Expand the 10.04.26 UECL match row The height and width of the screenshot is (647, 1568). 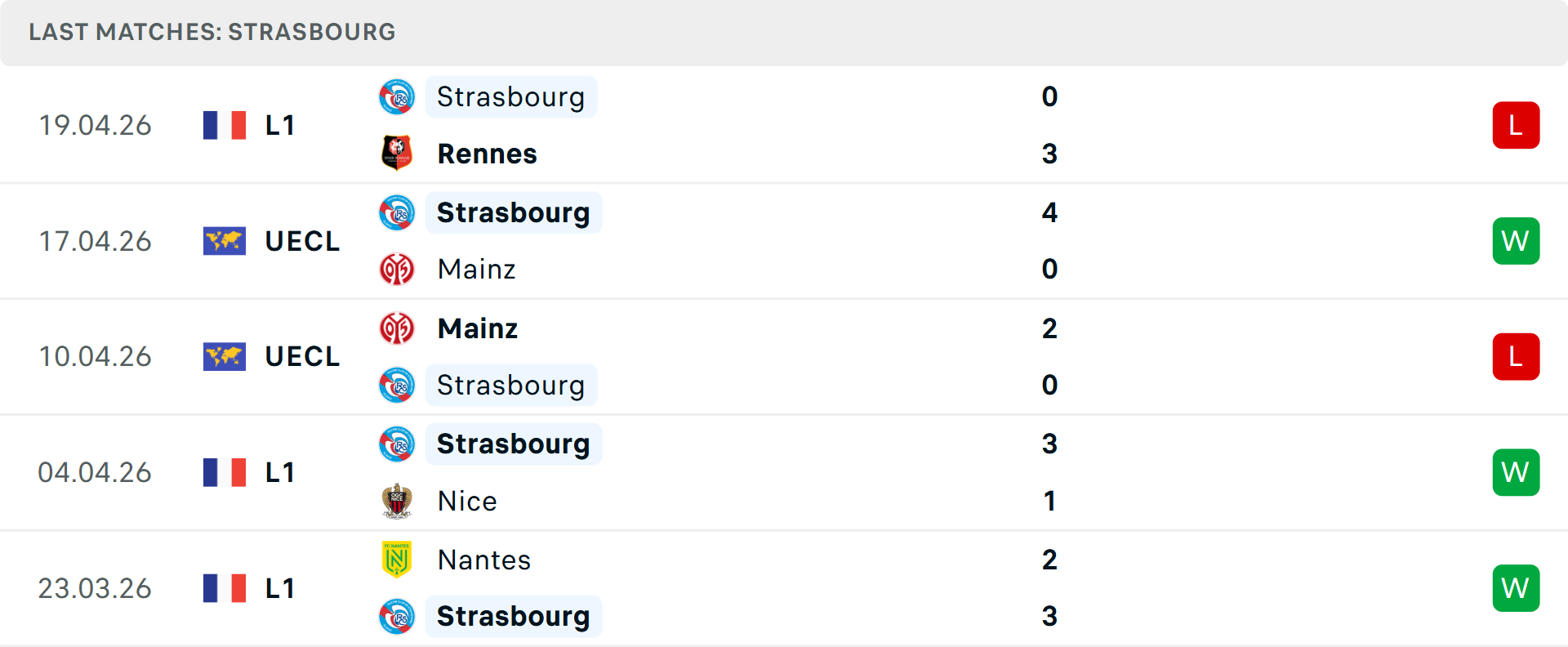coord(784,356)
